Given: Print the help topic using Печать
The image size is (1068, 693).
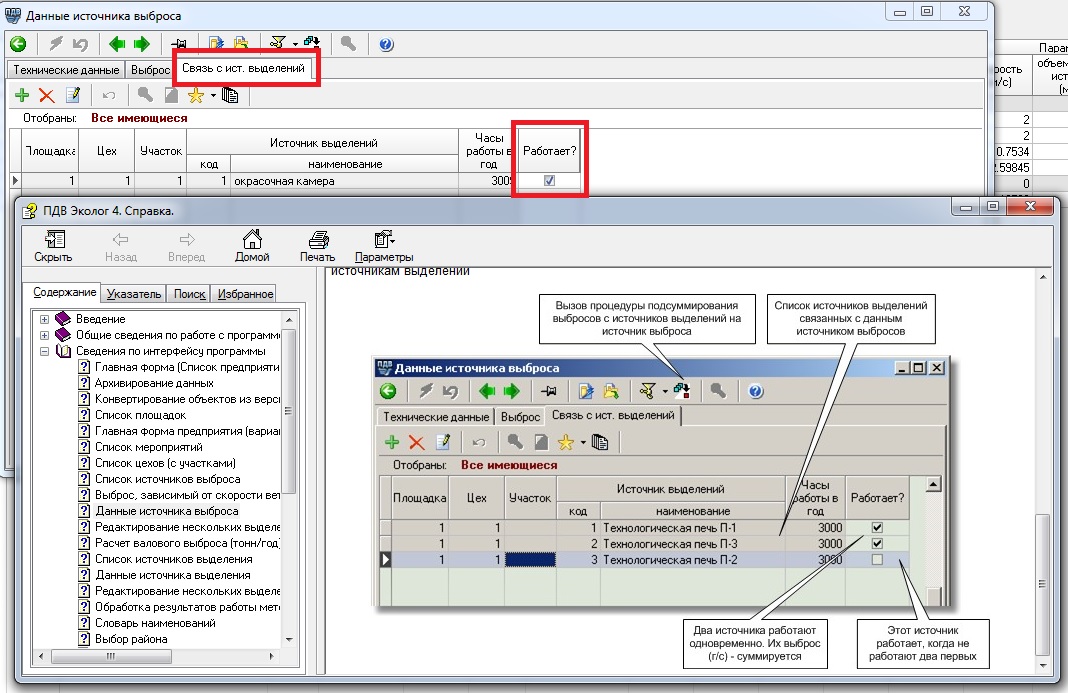Looking at the screenshot, I should (x=317, y=245).
